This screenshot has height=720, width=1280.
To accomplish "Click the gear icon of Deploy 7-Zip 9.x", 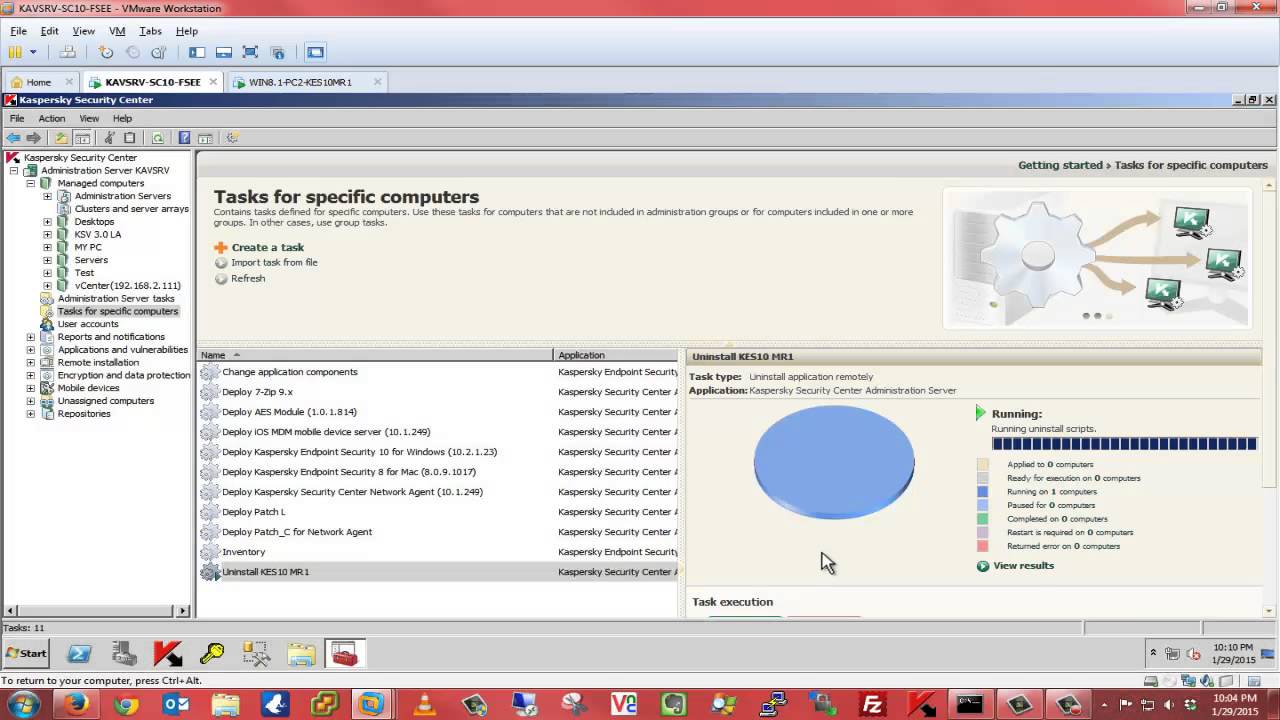I will 209,392.
